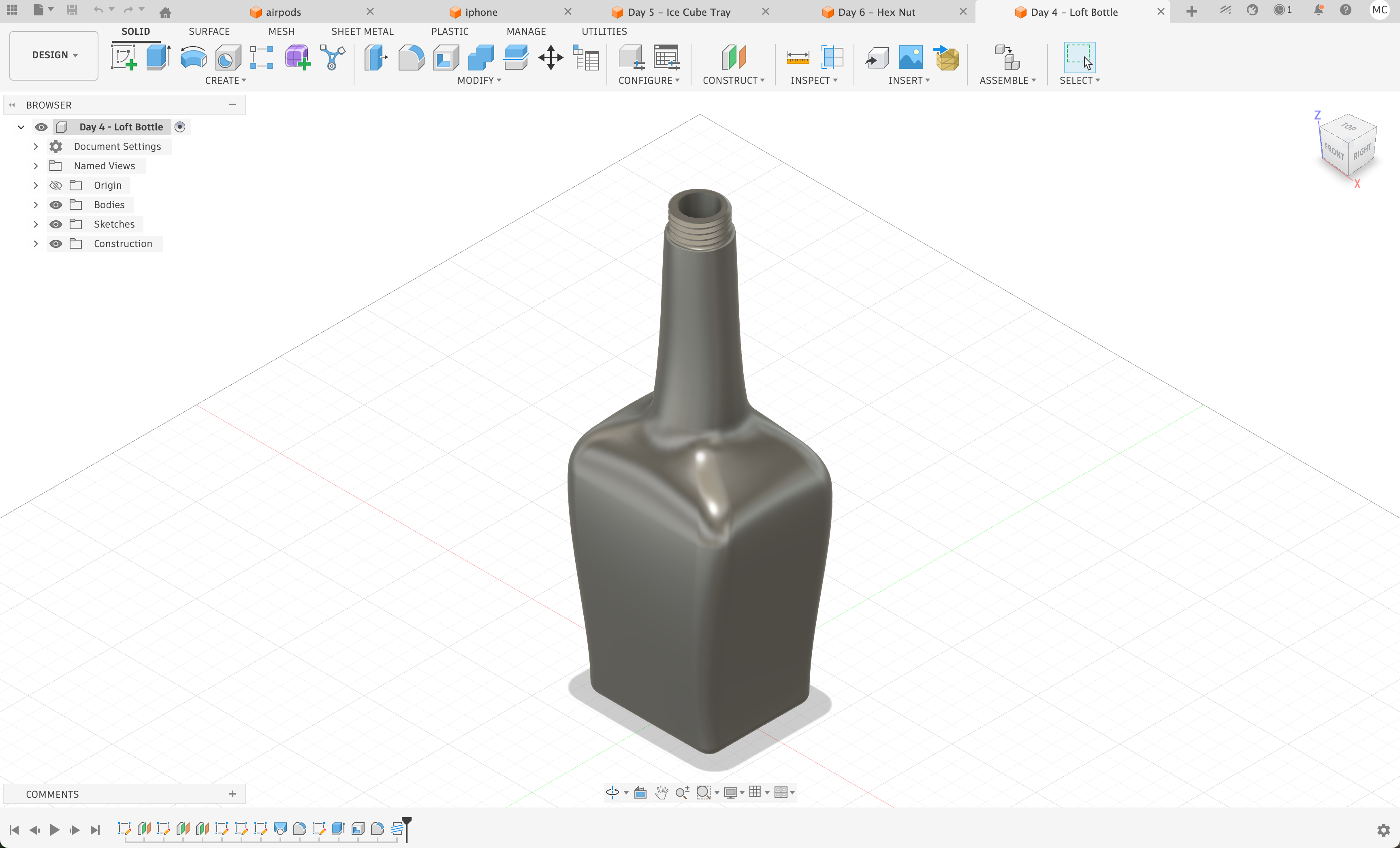Viewport: 1400px width, 848px height.
Task: Open the DESIGN workspace dropdown
Action: tap(54, 55)
